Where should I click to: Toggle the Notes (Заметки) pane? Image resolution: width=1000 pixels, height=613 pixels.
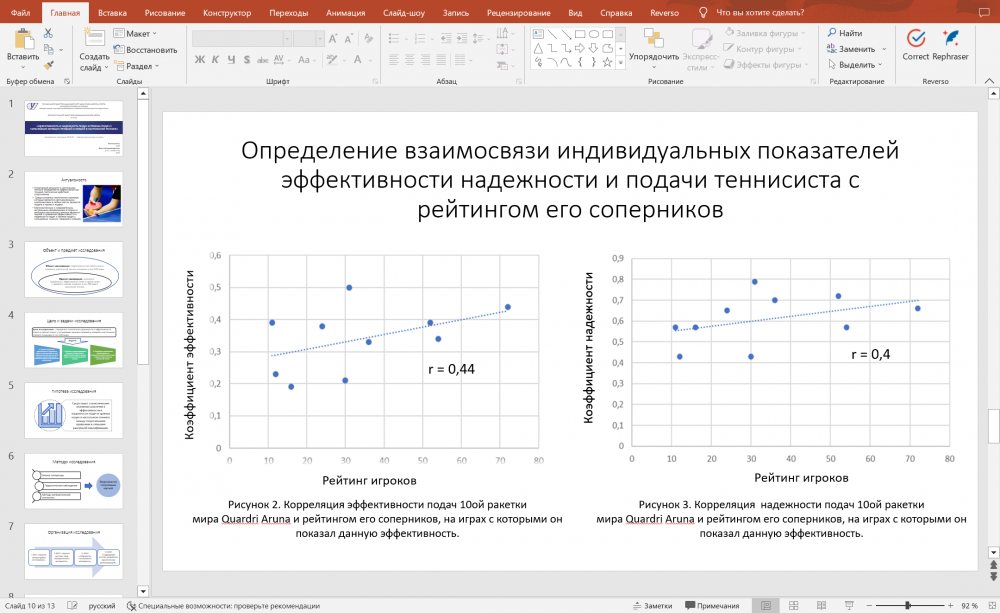tap(652, 606)
